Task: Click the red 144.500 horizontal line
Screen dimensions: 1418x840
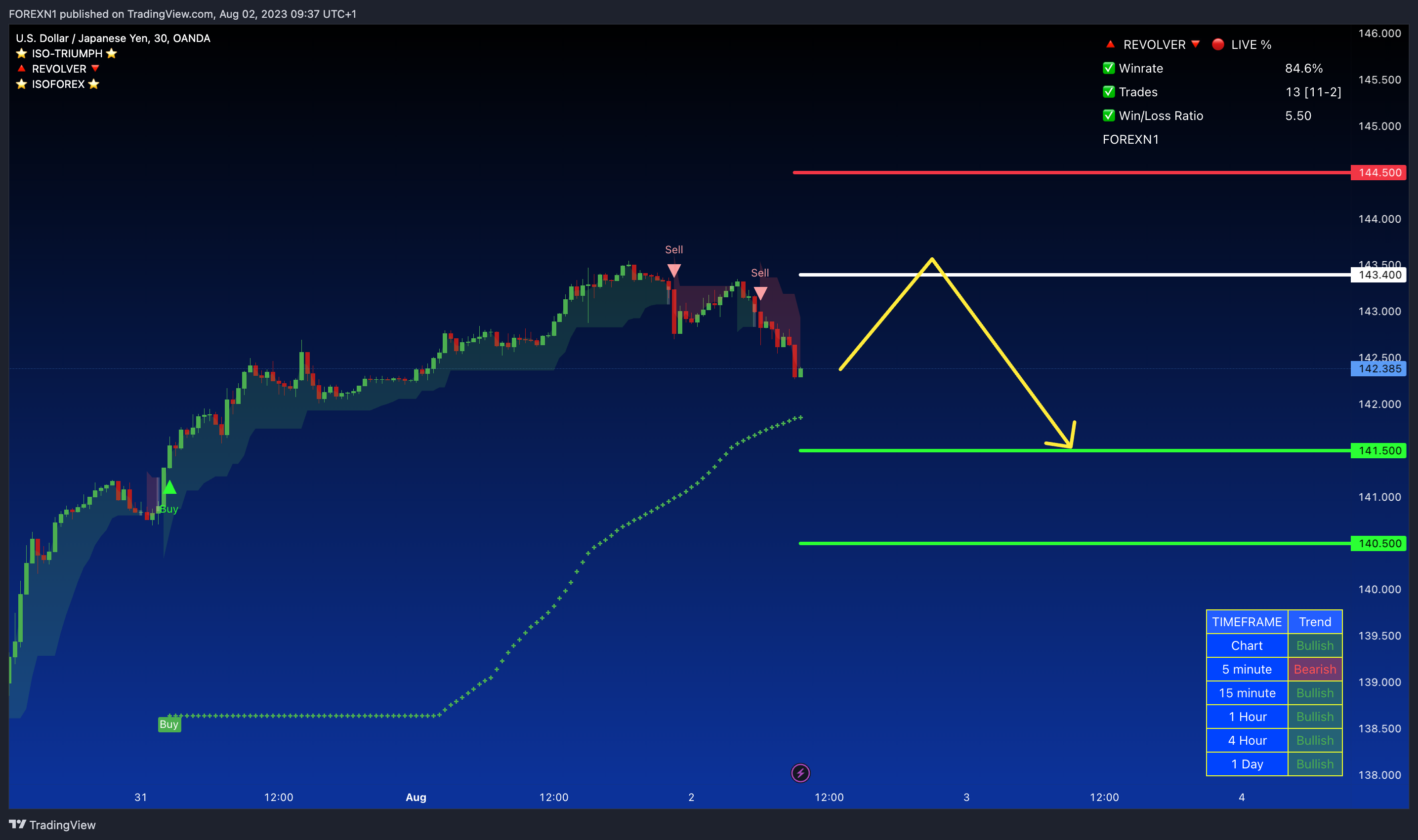Action: [x=1072, y=172]
